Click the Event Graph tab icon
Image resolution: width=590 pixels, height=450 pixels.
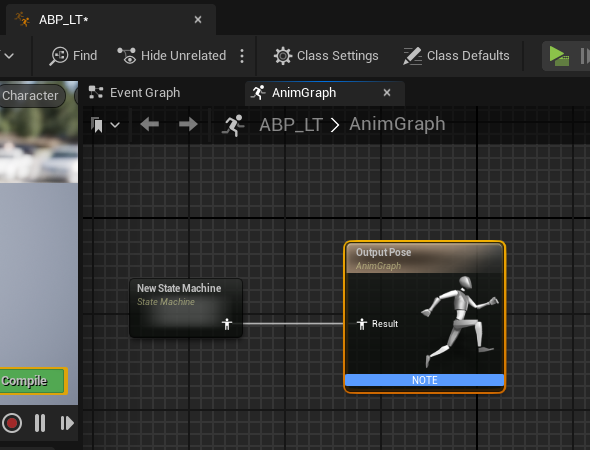[96, 92]
